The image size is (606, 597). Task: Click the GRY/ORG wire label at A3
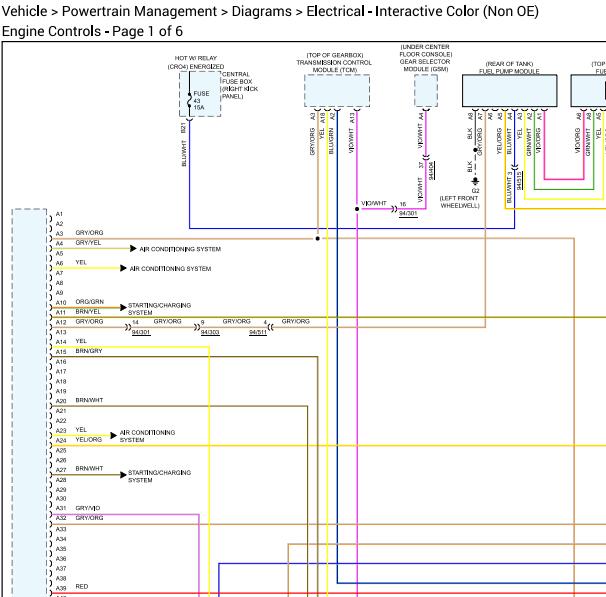[89, 233]
